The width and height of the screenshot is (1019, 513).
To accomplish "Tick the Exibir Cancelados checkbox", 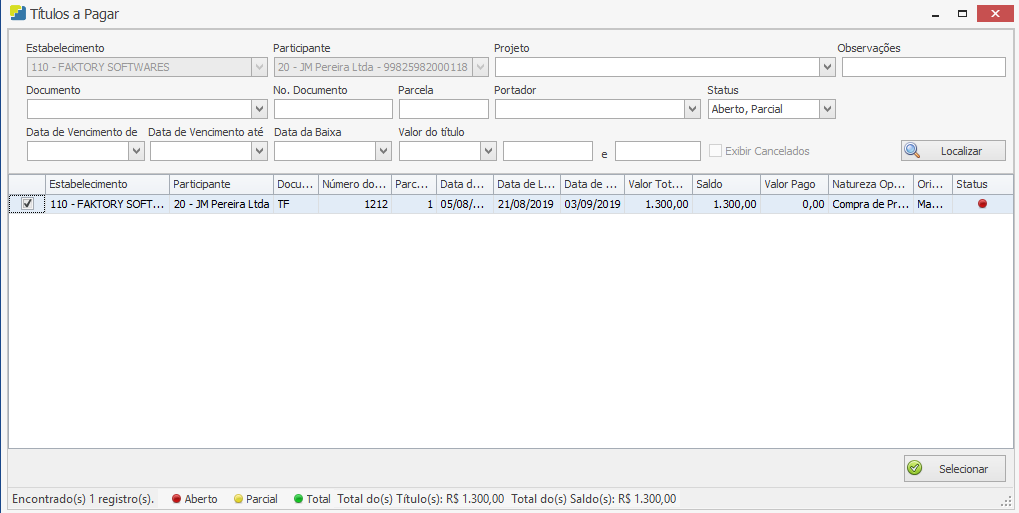I will coord(715,151).
